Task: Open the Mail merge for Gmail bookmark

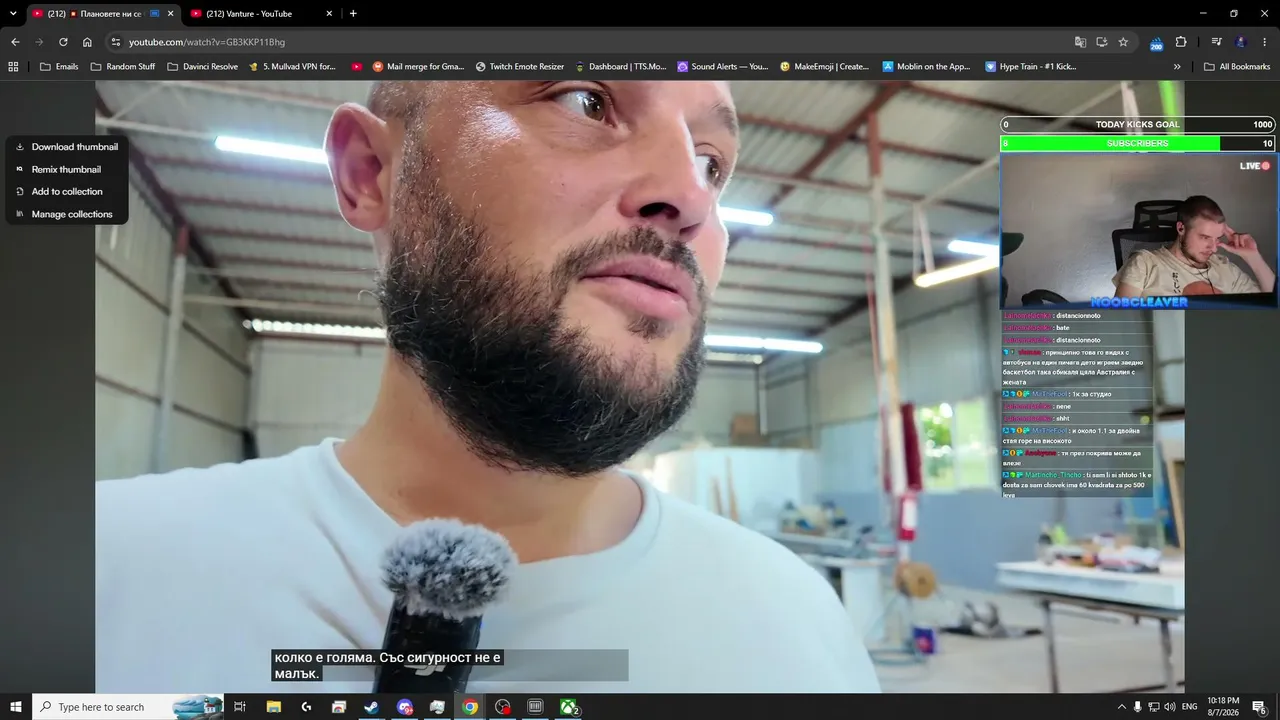Action: [418, 67]
